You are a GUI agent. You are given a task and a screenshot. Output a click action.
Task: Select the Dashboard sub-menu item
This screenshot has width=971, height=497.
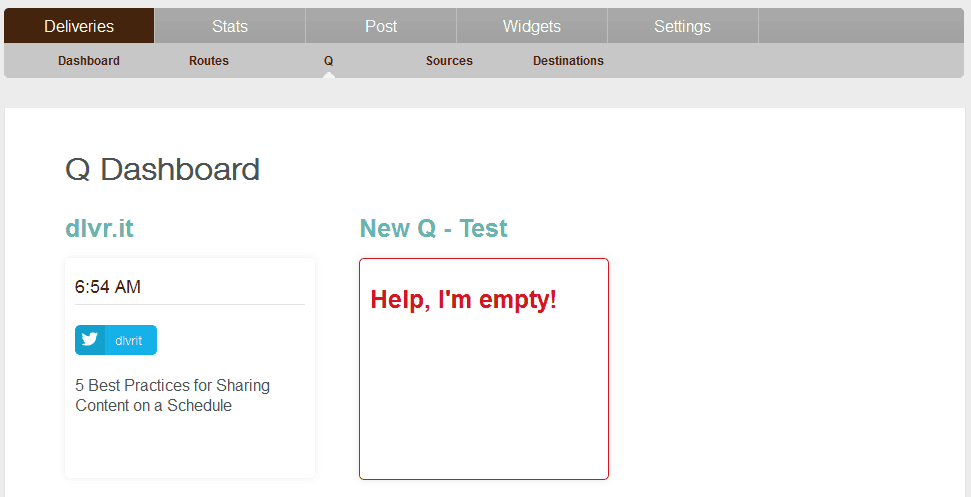tap(89, 61)
